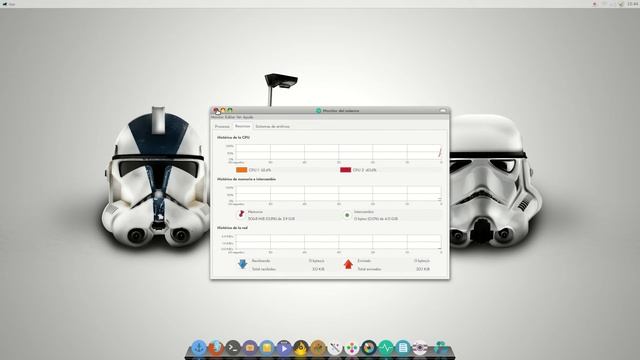Click the red sending arrow icon
Viewport: 640px width, 360px height.
click(x=348, y=264)
